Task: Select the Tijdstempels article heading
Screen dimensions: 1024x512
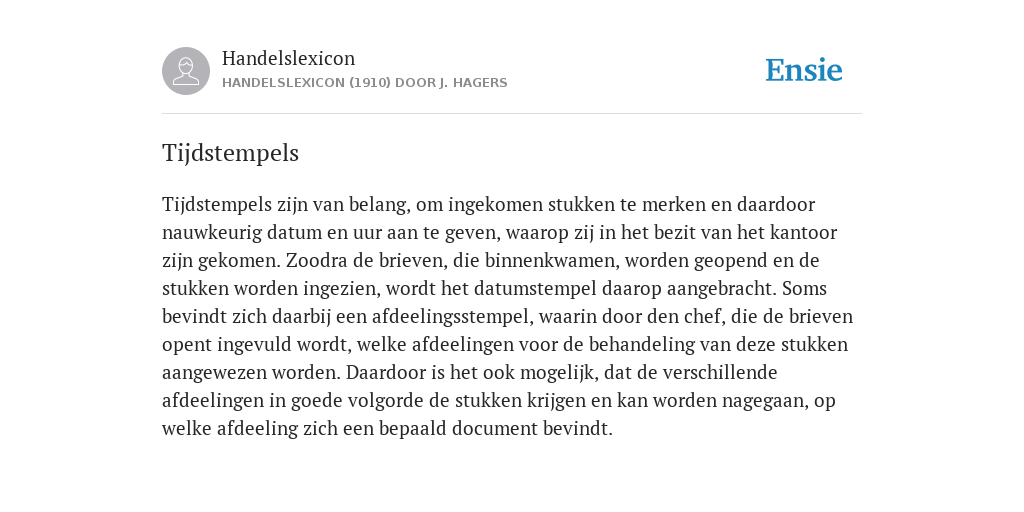Action: 231,153
